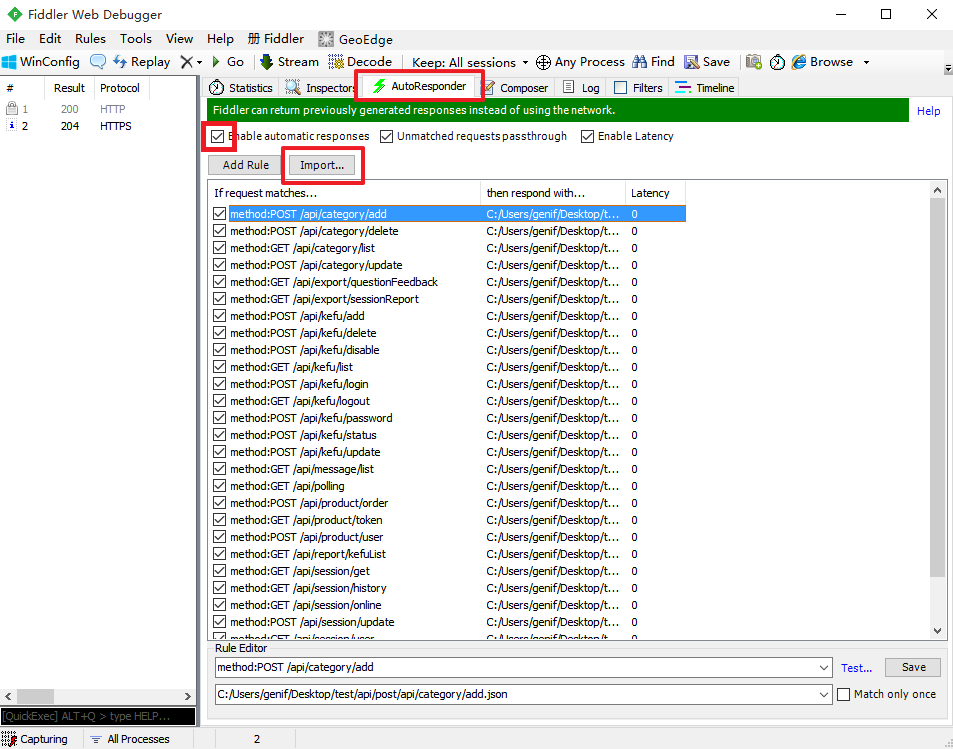Click the Fiddler app icon in title bar
953x749 pixels.
pos(13,15)
